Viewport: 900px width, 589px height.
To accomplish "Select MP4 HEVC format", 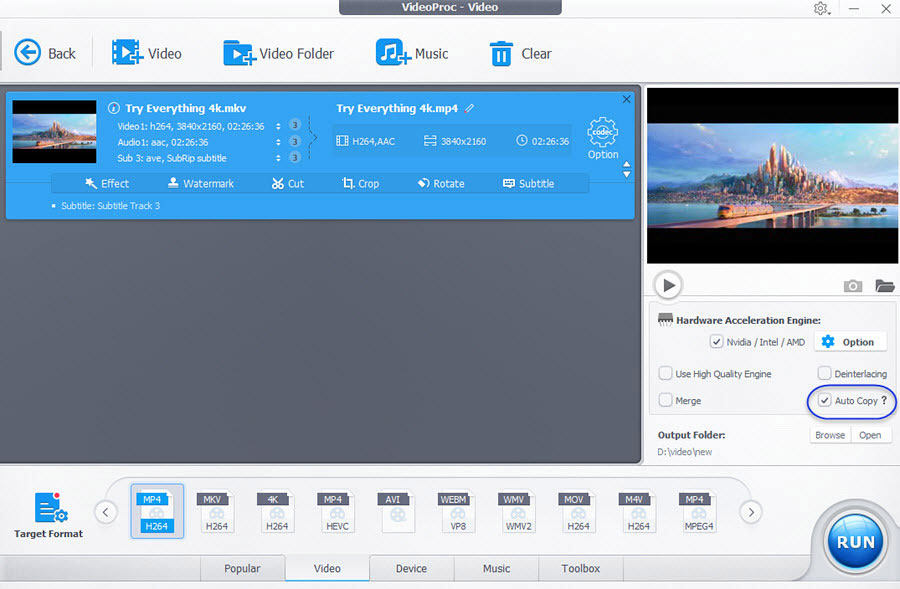I will point(337,511).
